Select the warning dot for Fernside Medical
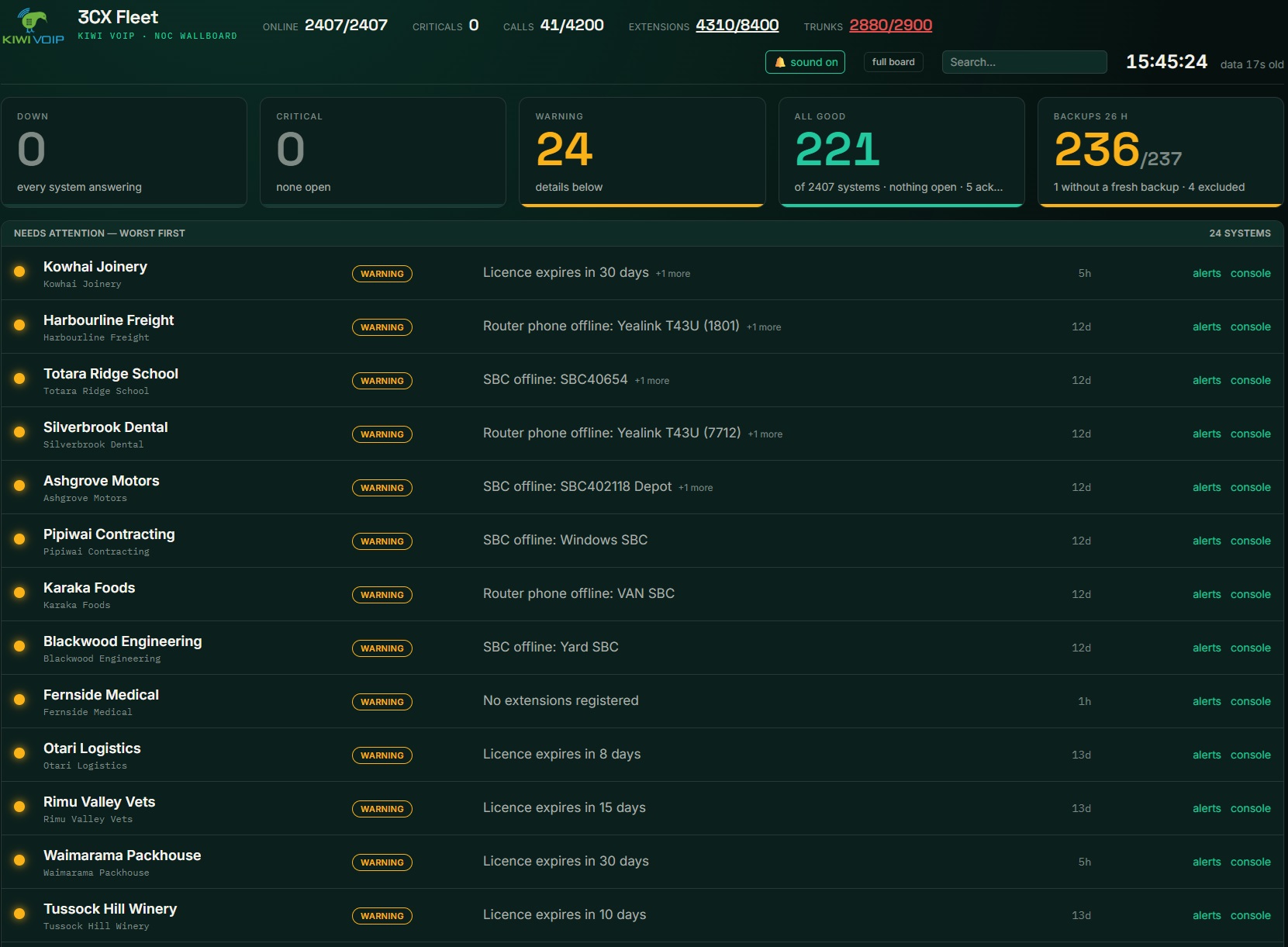1288x947 pixels. 19,700
